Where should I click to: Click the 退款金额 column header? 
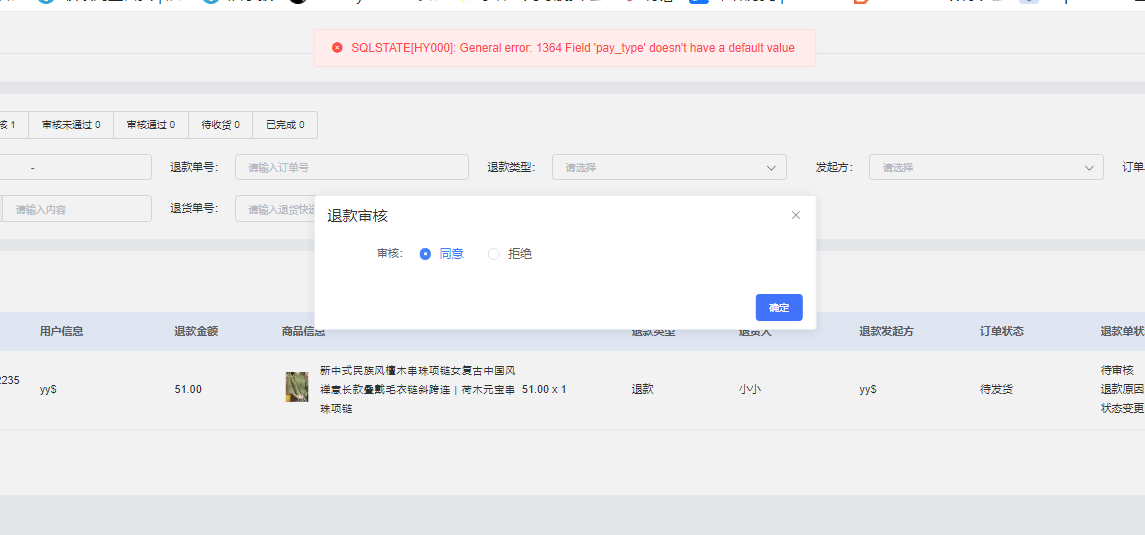pos(196,331)
